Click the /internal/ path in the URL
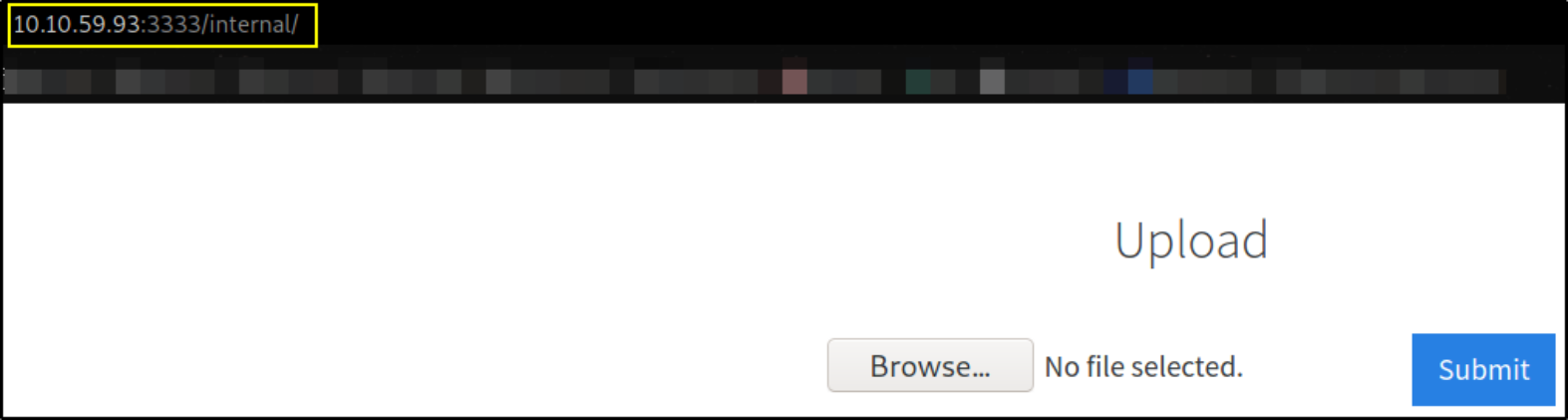The width and height of the screenshot is (1568, 420). (250, 25)
